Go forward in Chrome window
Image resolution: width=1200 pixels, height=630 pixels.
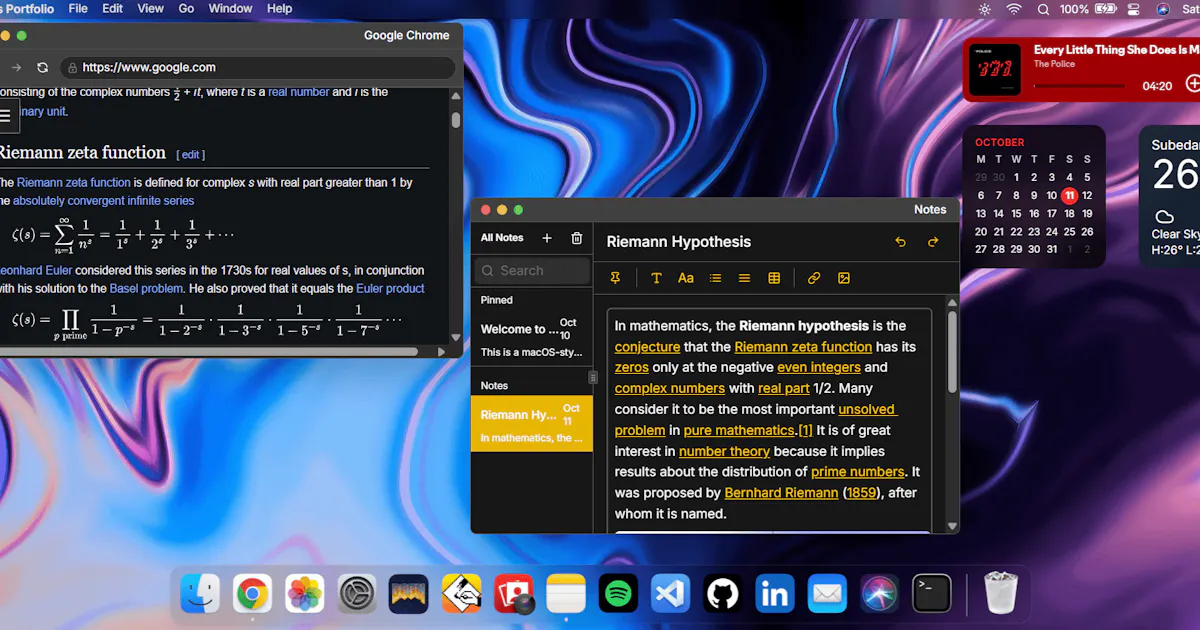[16, 67]
